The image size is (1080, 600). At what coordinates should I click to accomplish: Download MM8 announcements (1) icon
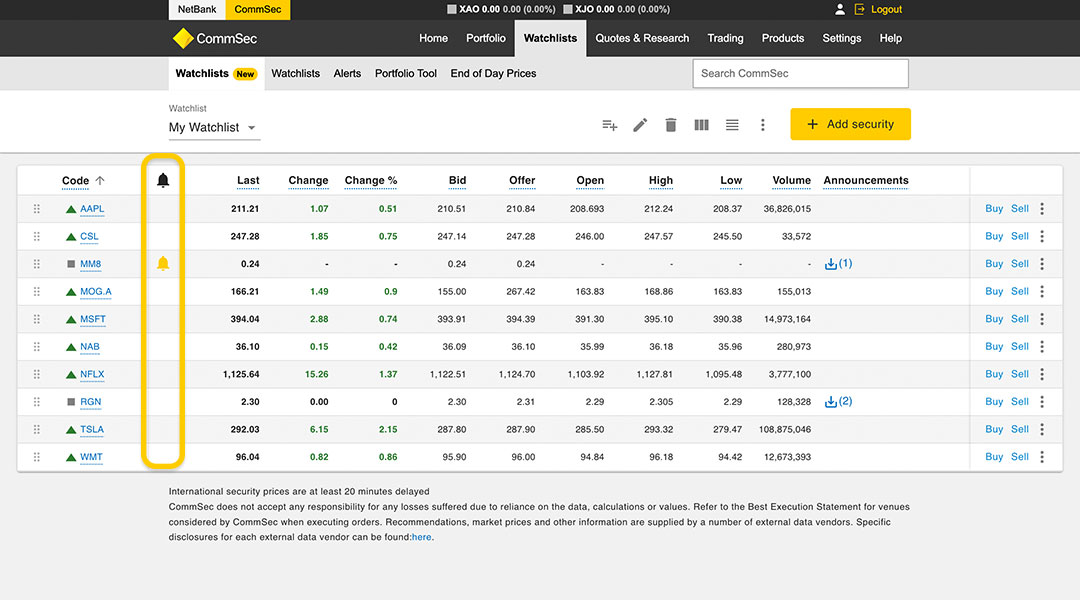tap(838, 263)
